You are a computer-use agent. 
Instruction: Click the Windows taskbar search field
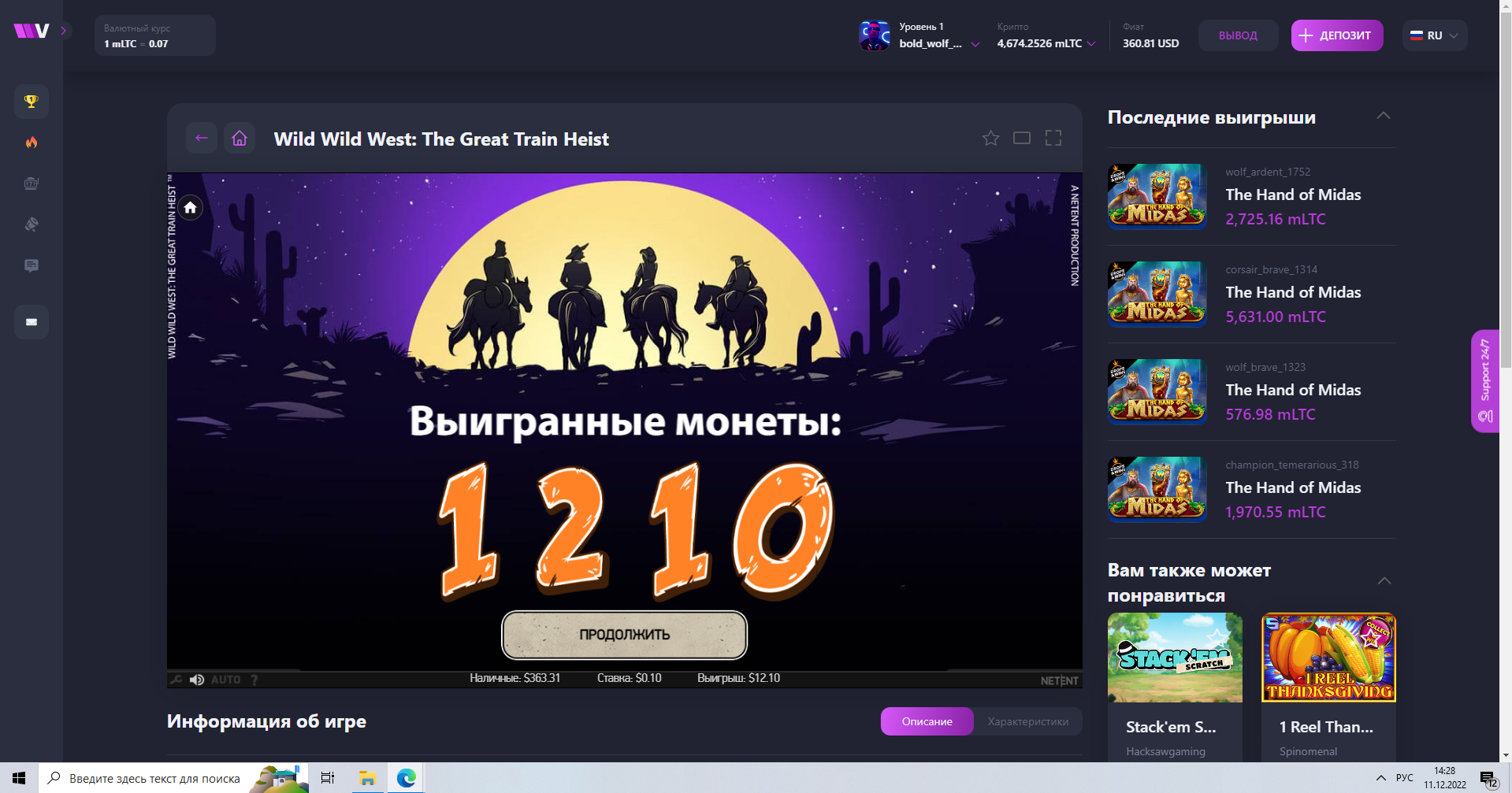[x=173, y=778]
